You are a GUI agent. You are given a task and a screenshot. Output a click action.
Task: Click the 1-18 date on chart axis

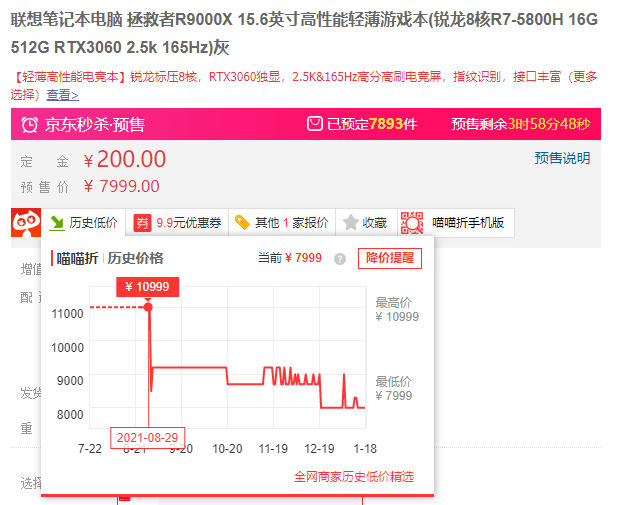pyautogui.click(x=365, y=449)
